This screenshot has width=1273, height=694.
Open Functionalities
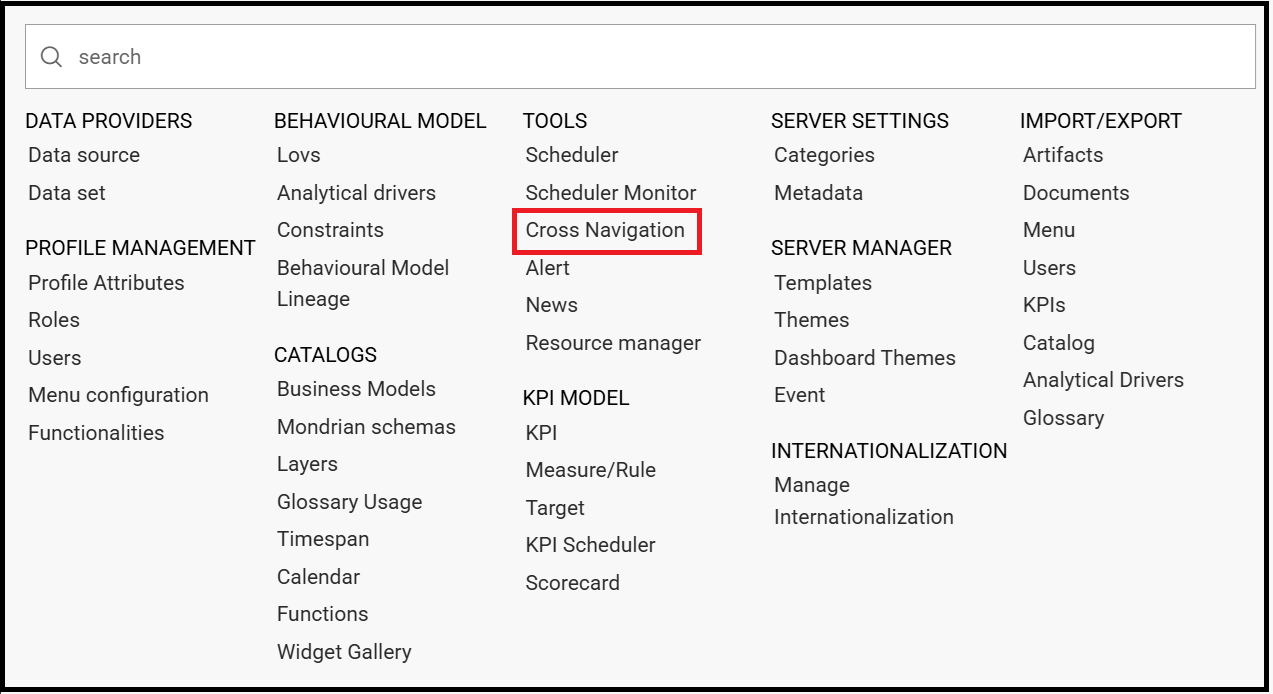96,433
